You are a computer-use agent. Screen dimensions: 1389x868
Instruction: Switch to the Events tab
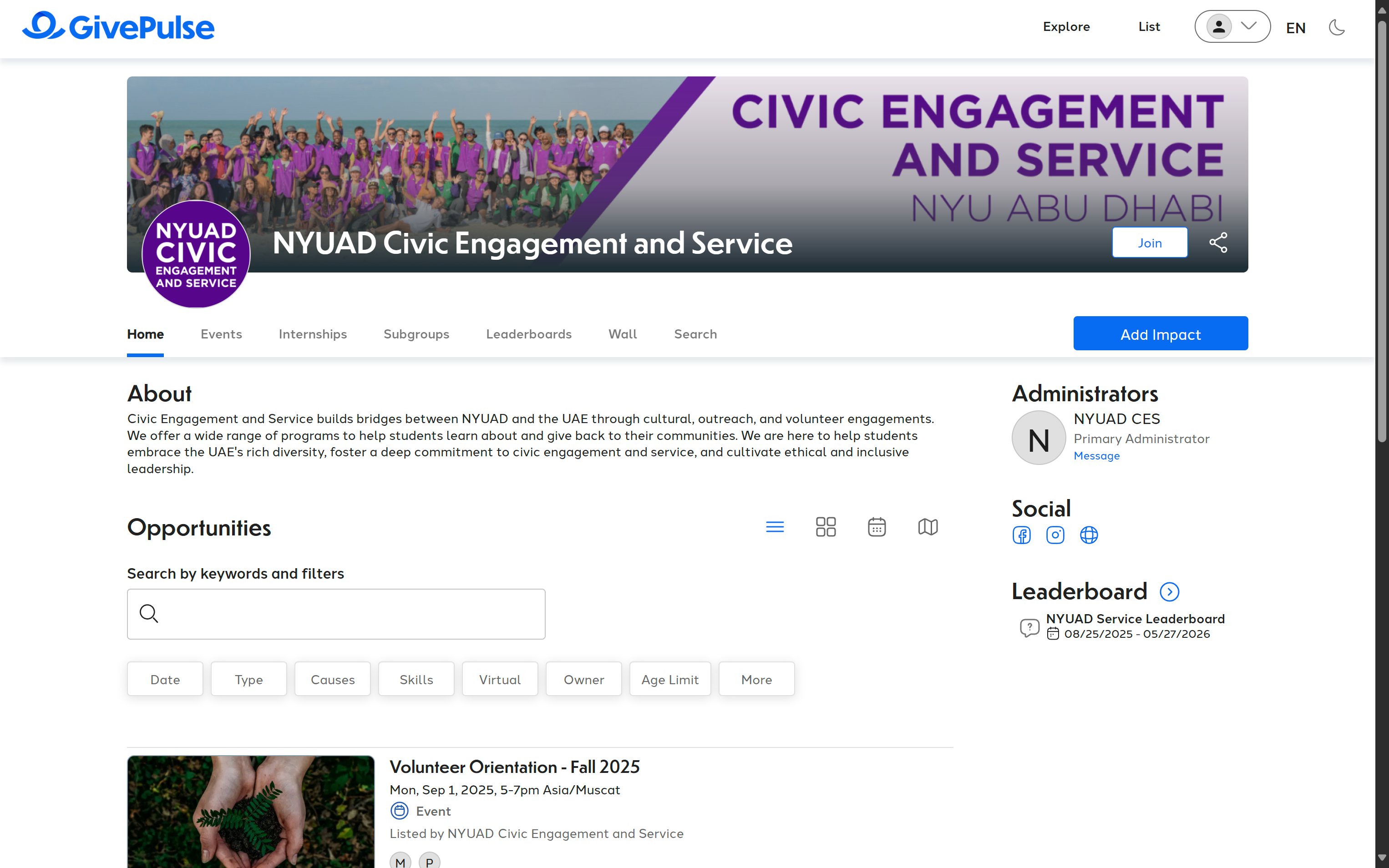coord(221,334)
